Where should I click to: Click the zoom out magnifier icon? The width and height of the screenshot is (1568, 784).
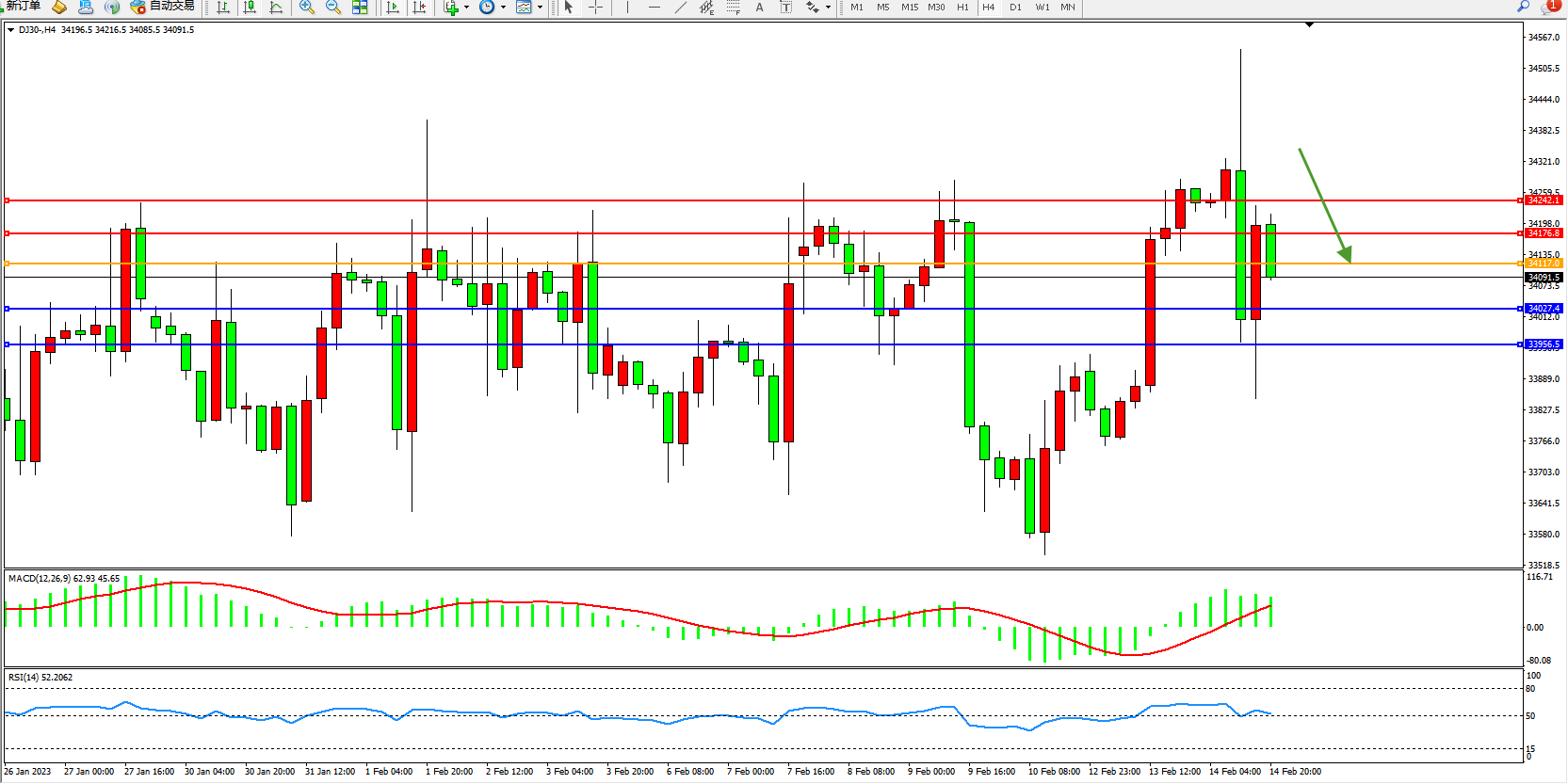[x=333, y=8]
